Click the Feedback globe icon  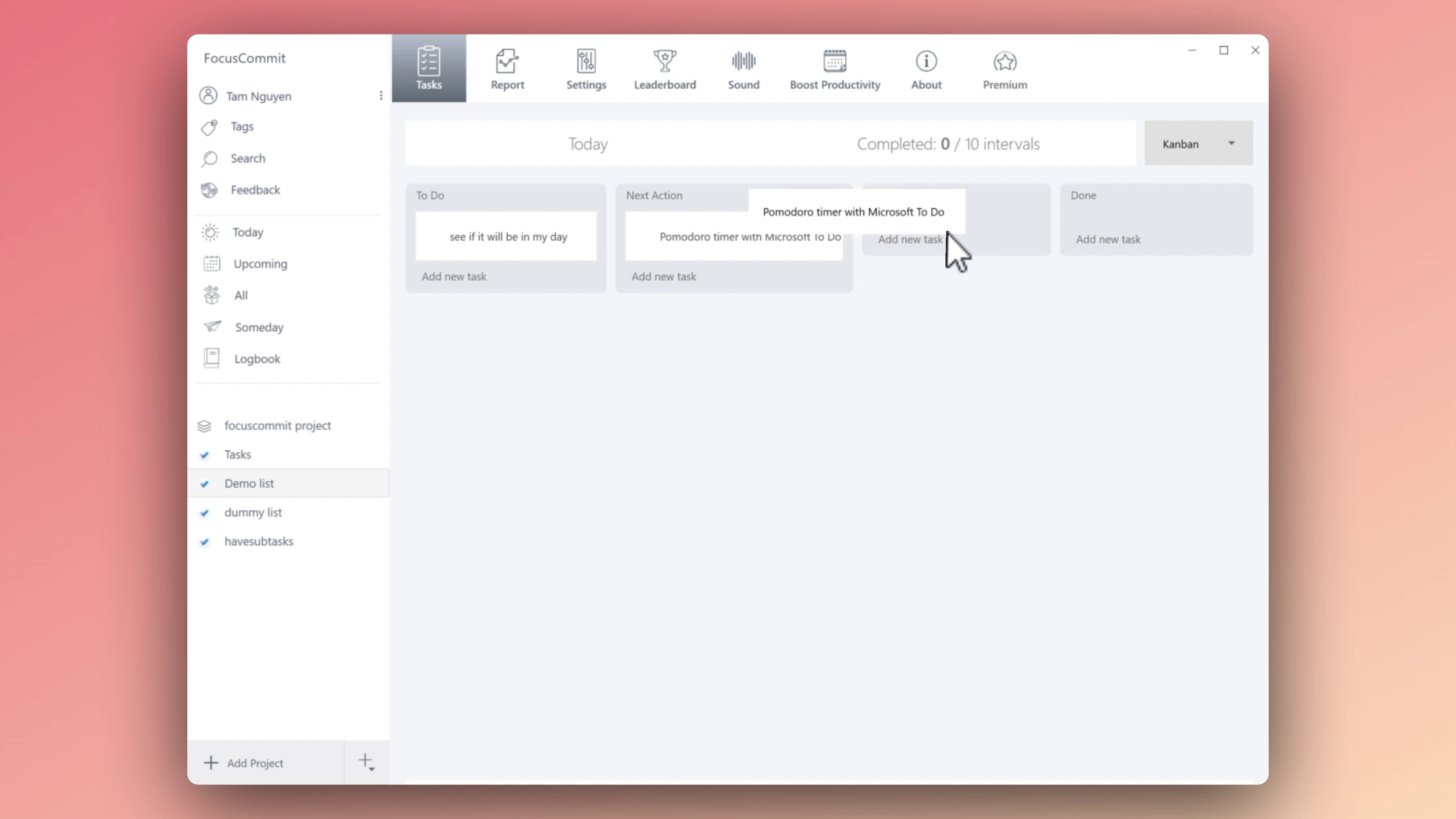[x=209, y=190]
